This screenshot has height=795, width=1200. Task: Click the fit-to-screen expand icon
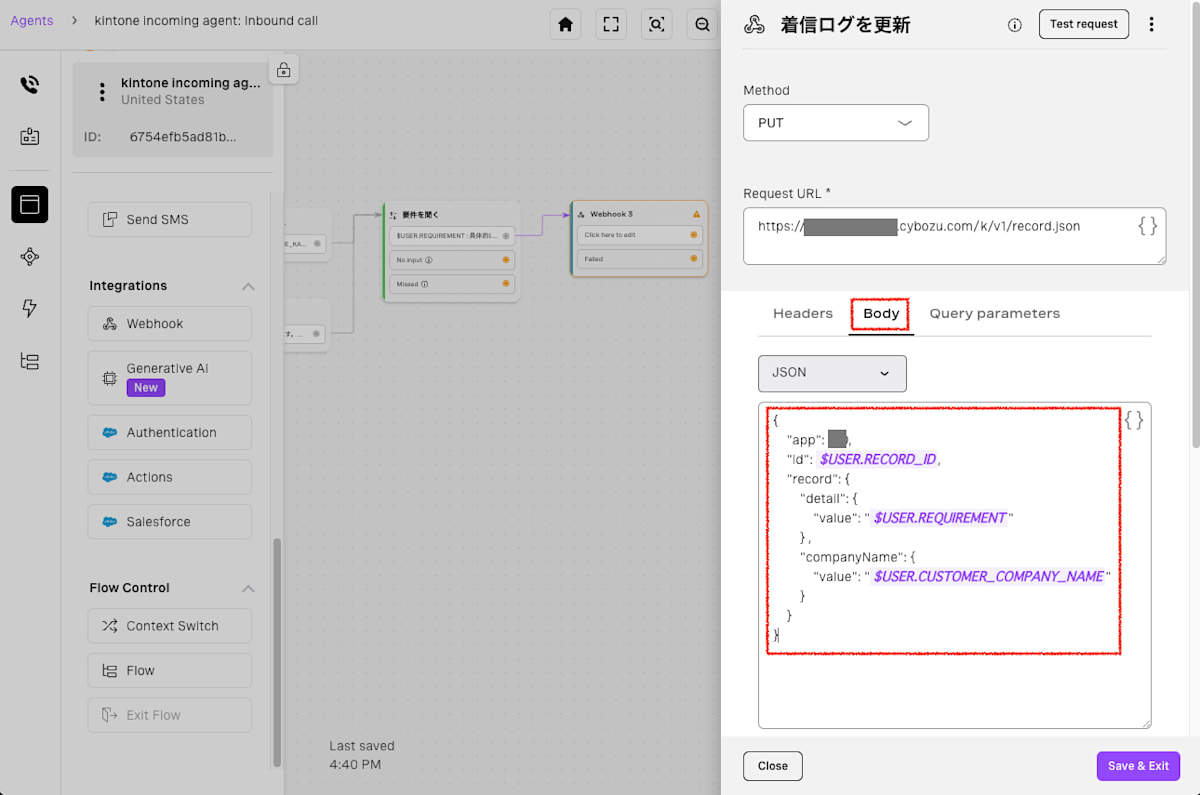pos(611,24)
